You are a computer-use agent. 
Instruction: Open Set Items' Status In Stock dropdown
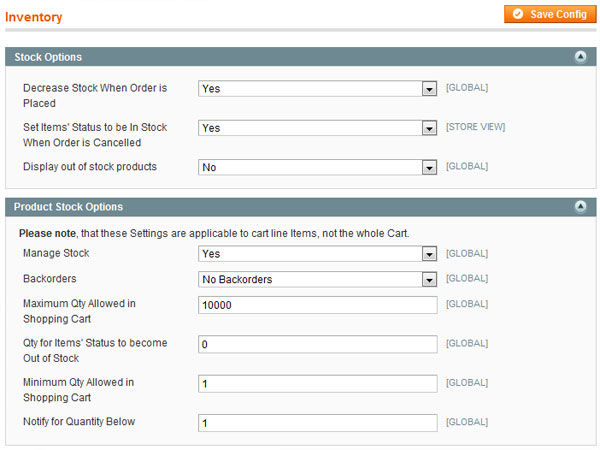click(x=317, y=128)
